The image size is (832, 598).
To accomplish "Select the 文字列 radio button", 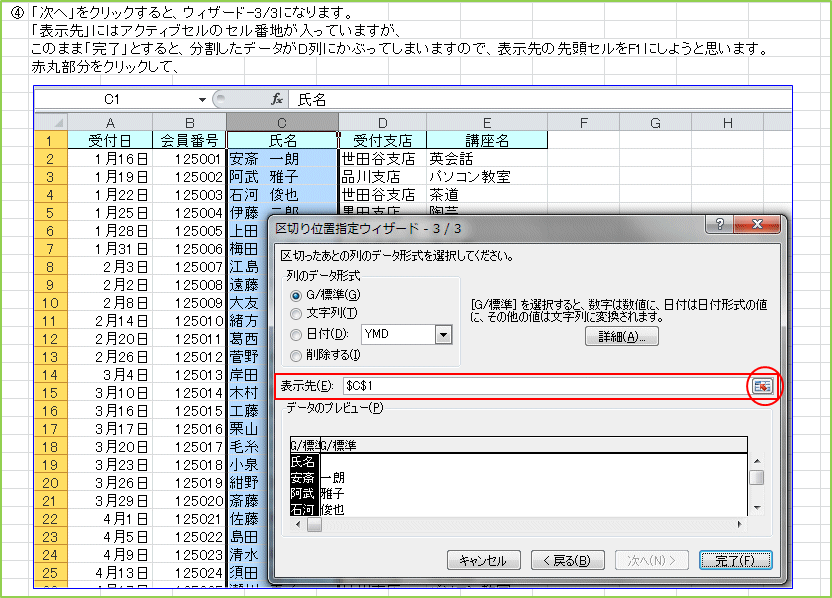I will [296, 314].
